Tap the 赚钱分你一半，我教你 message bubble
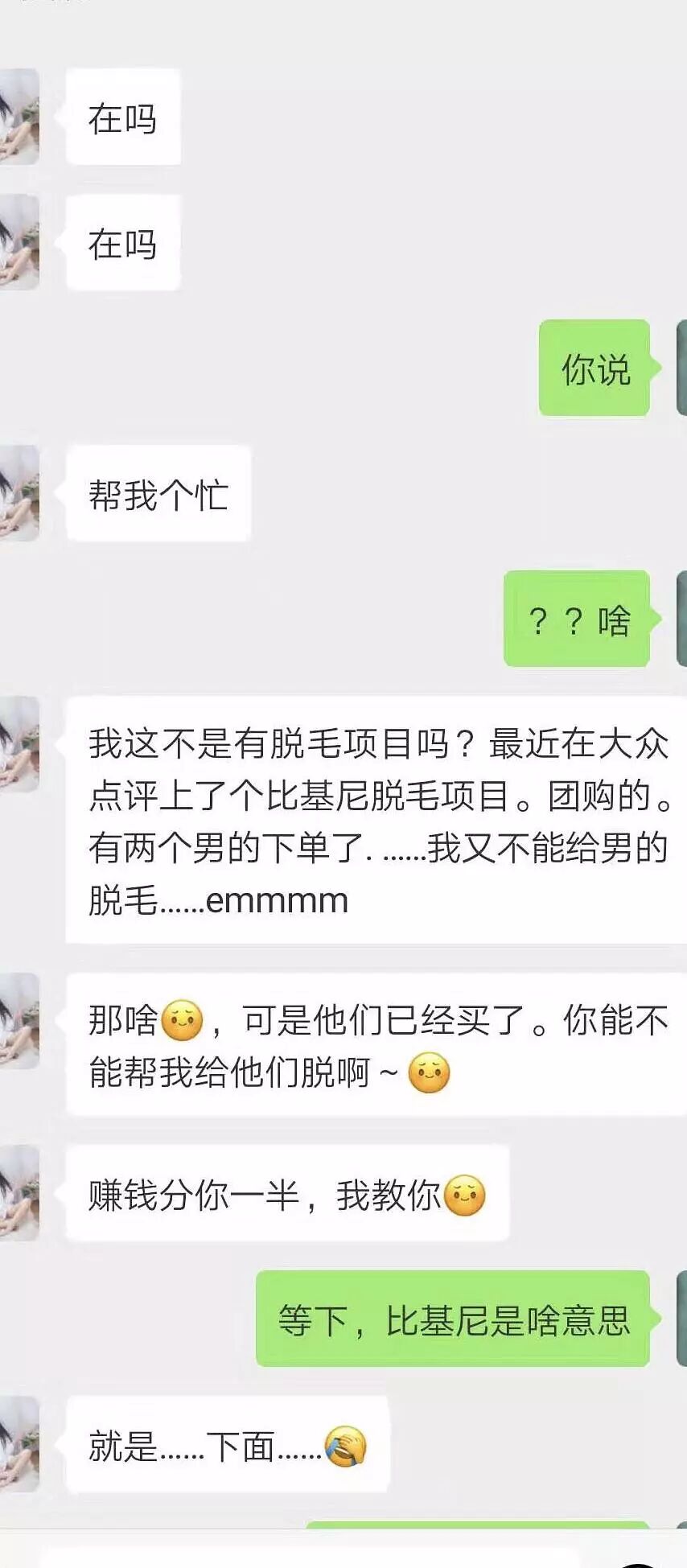This screenshot has width=687, height=1568. pyautogui.click(x=287, y=1193)
